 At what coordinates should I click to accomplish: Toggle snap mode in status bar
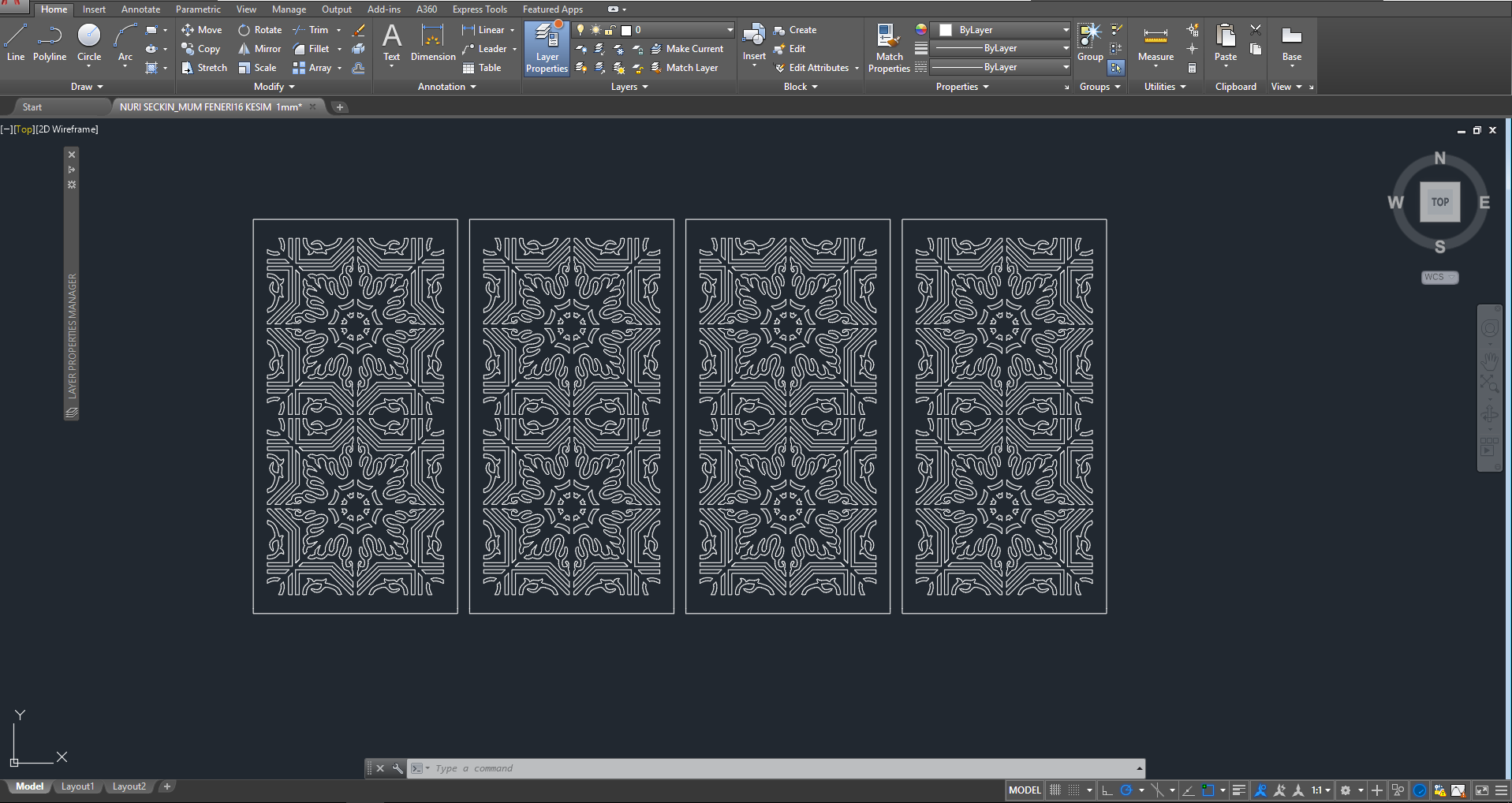click(1074, 790)
